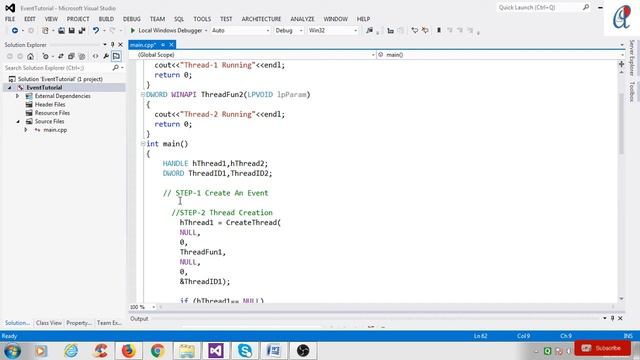Open Properties via the wrench icon
The image size is (640, 360).
[x=106, y=56]
